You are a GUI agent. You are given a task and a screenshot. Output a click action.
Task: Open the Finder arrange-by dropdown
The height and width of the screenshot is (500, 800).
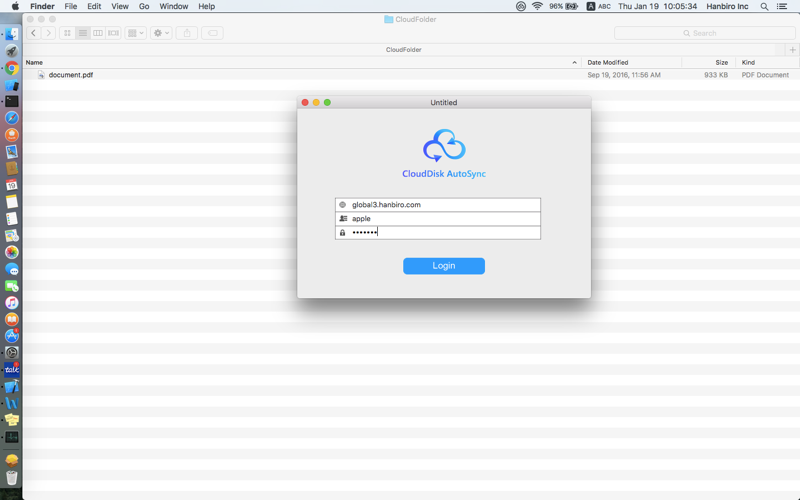[x=136, y=33]
